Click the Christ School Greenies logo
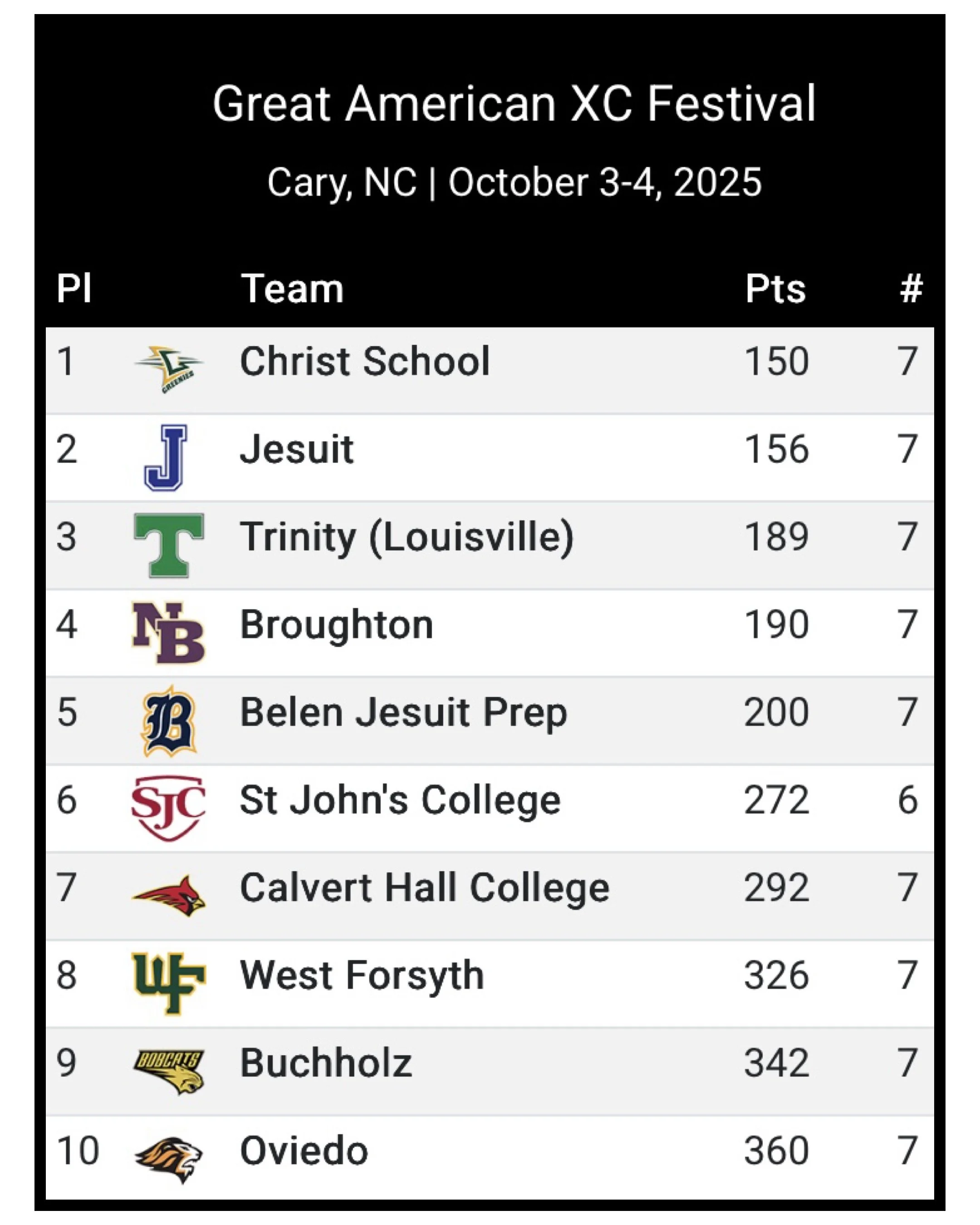Image resolution: width=980 pixels, height=1225 pixels. 168,369
